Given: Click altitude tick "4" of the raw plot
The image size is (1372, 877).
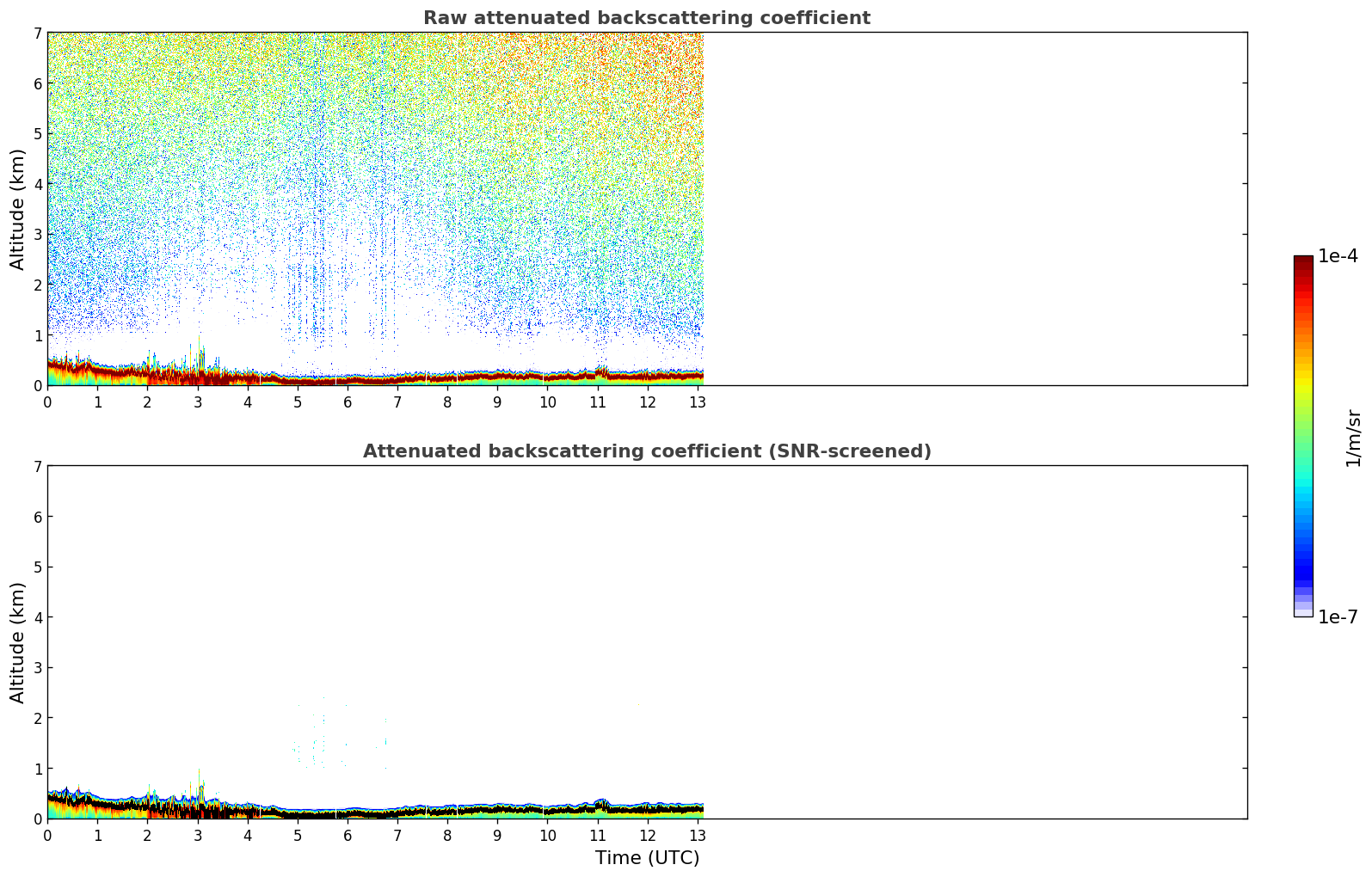Looking at the screenshot, I should [x=37, y=184].
